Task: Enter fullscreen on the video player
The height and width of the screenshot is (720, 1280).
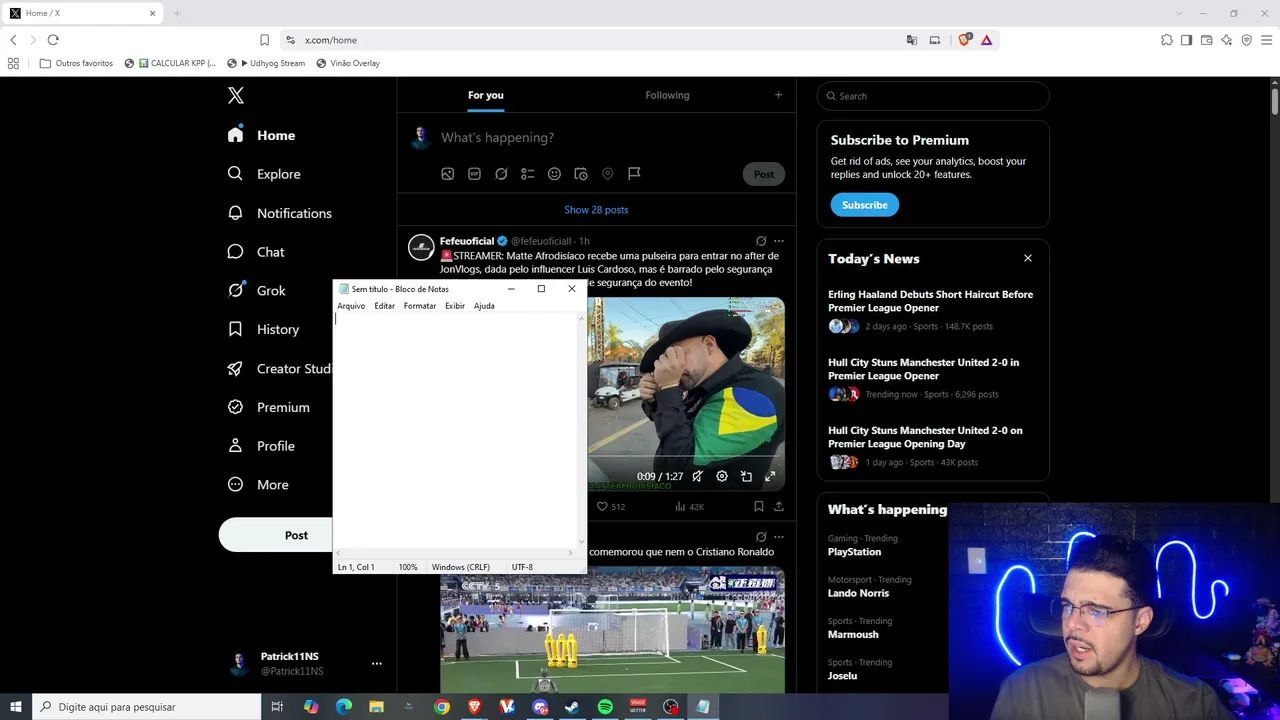Action: pyautogui.click(x=770, y=477)
